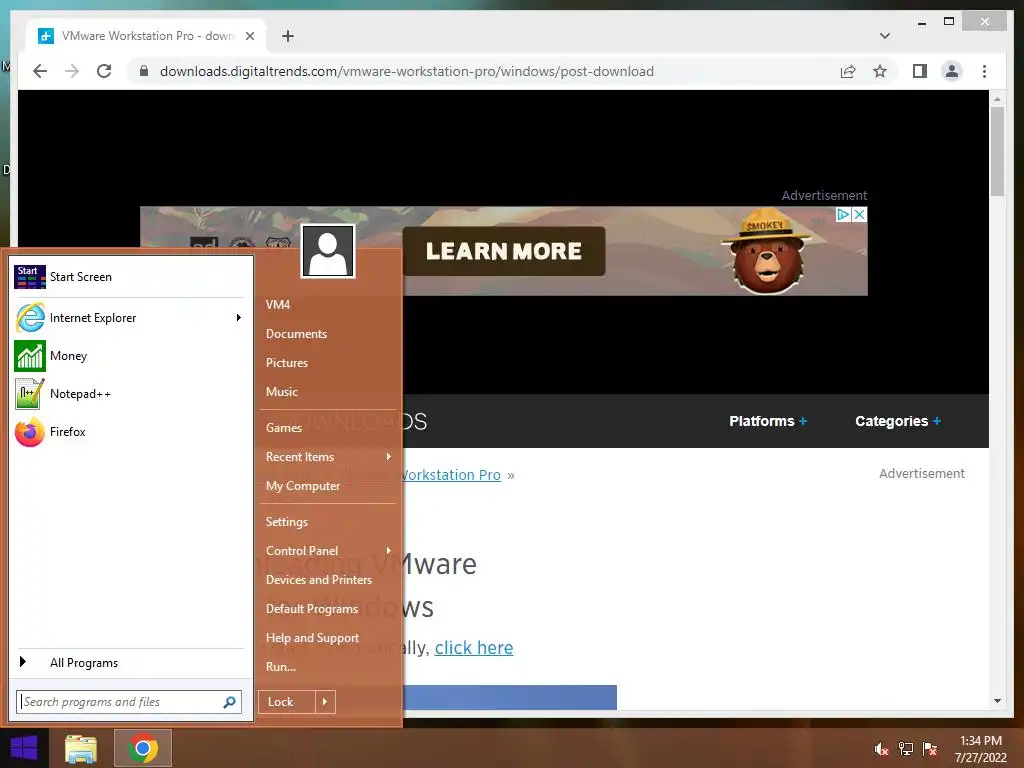1024x768 pixels.
Task: Click the scrollbar down arrow
Action: pos(997,701)
